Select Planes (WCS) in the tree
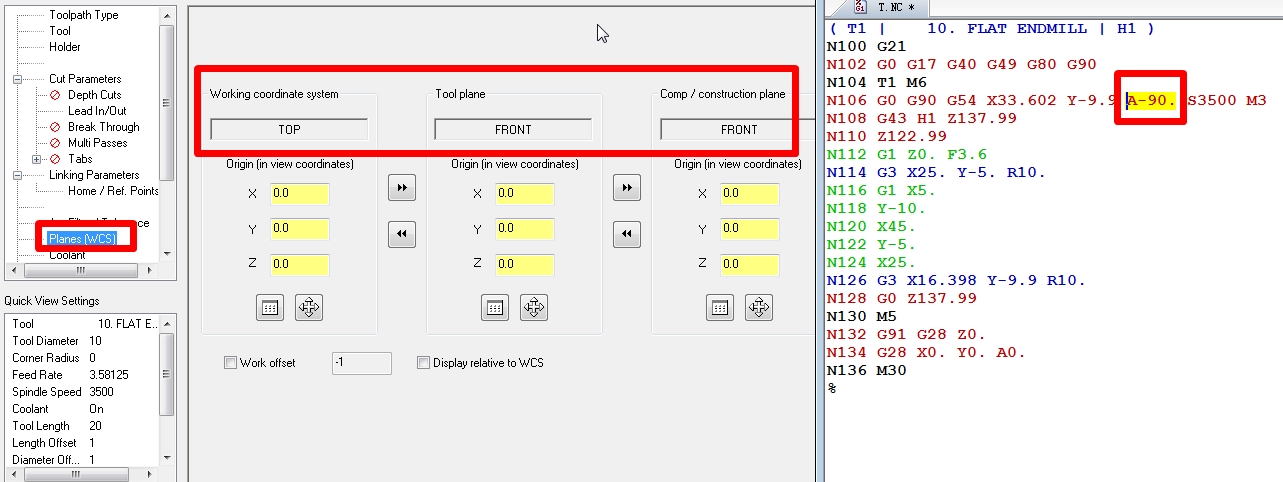Viewport: 1283px width, 482px height. [x=83, y=239]
